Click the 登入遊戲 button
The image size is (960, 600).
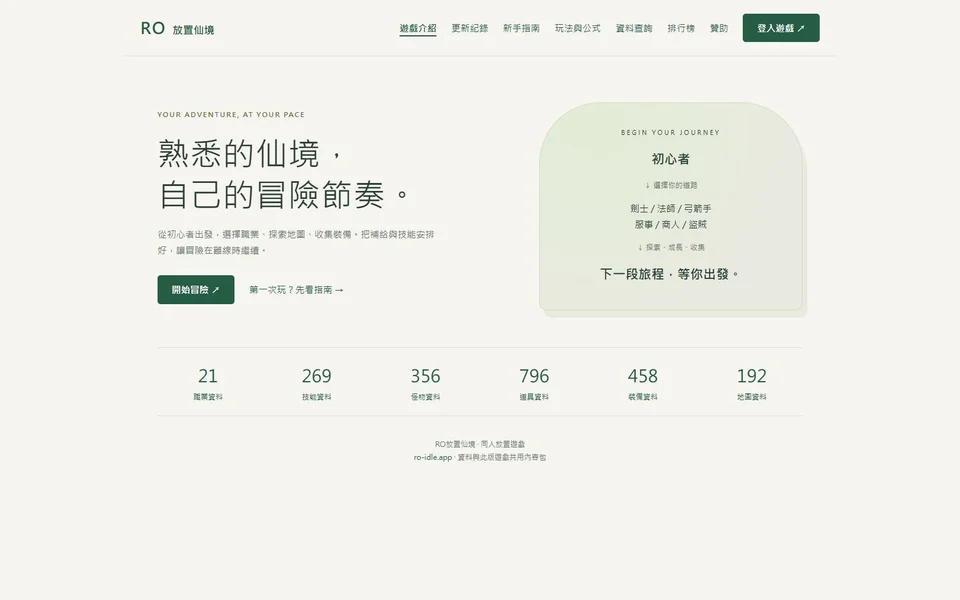pyautogui.click(x=781, y=28)
